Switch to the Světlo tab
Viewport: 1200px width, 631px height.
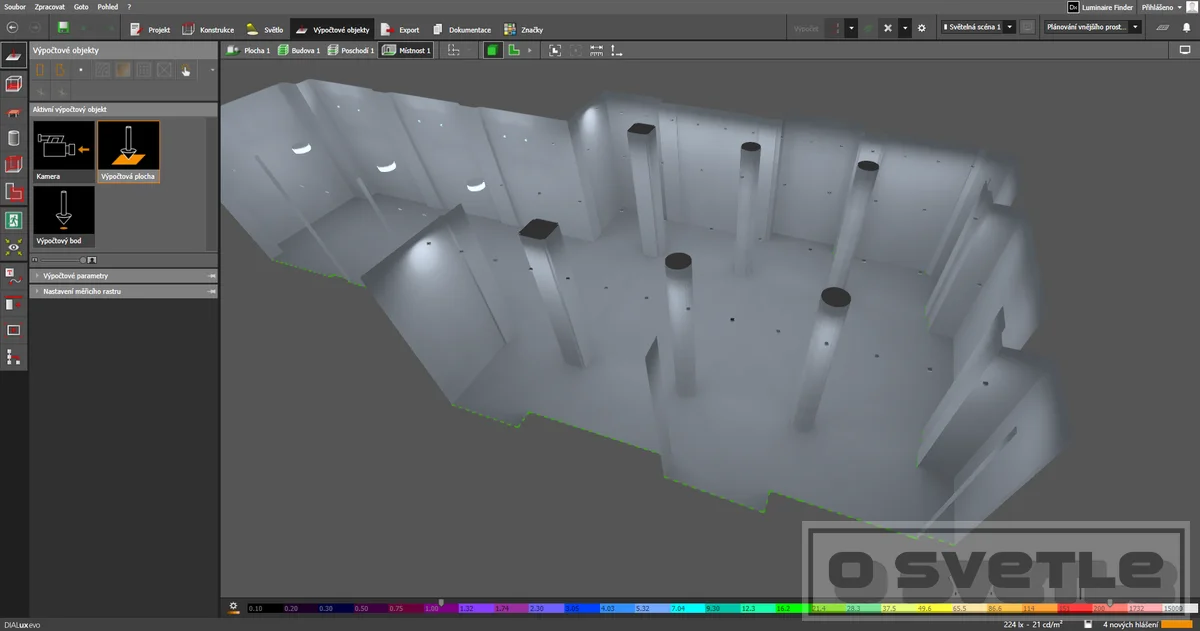tap(265, 29)
